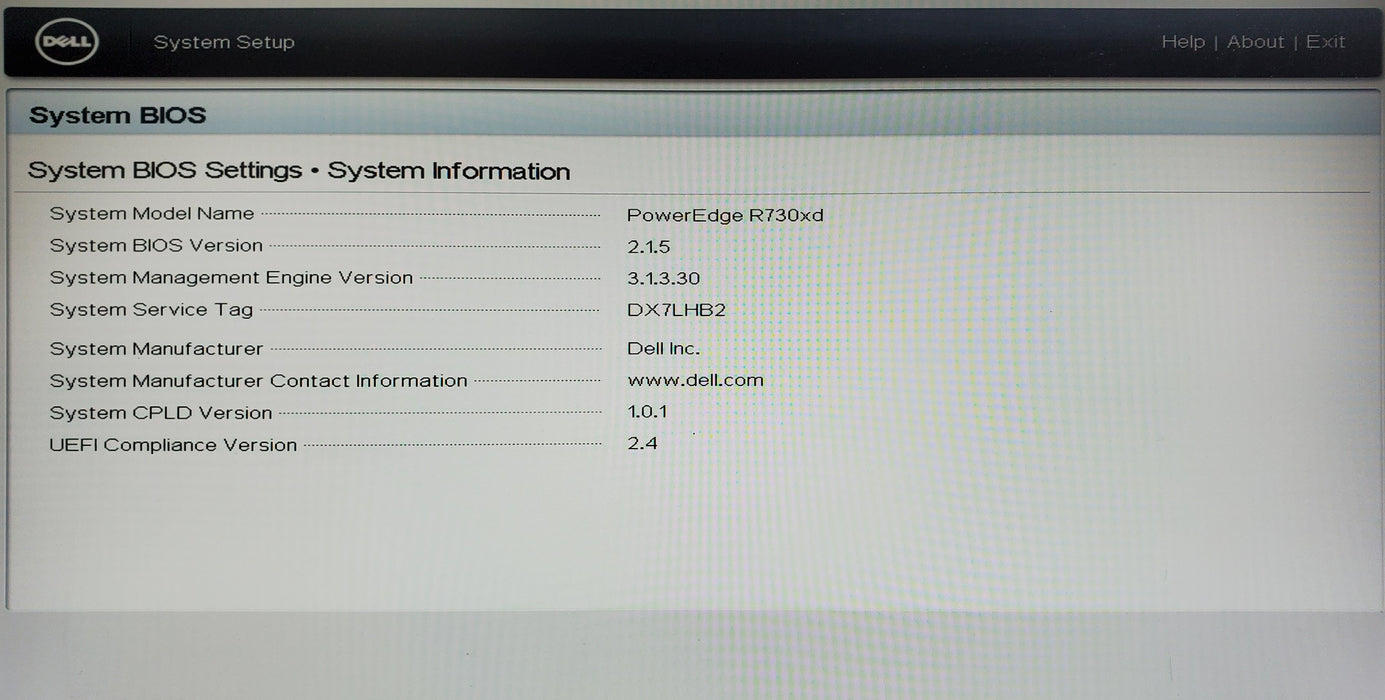This screenshot has width=1385, height=700.
Task: Click the Dell logo icon
Action: [67, 42]
